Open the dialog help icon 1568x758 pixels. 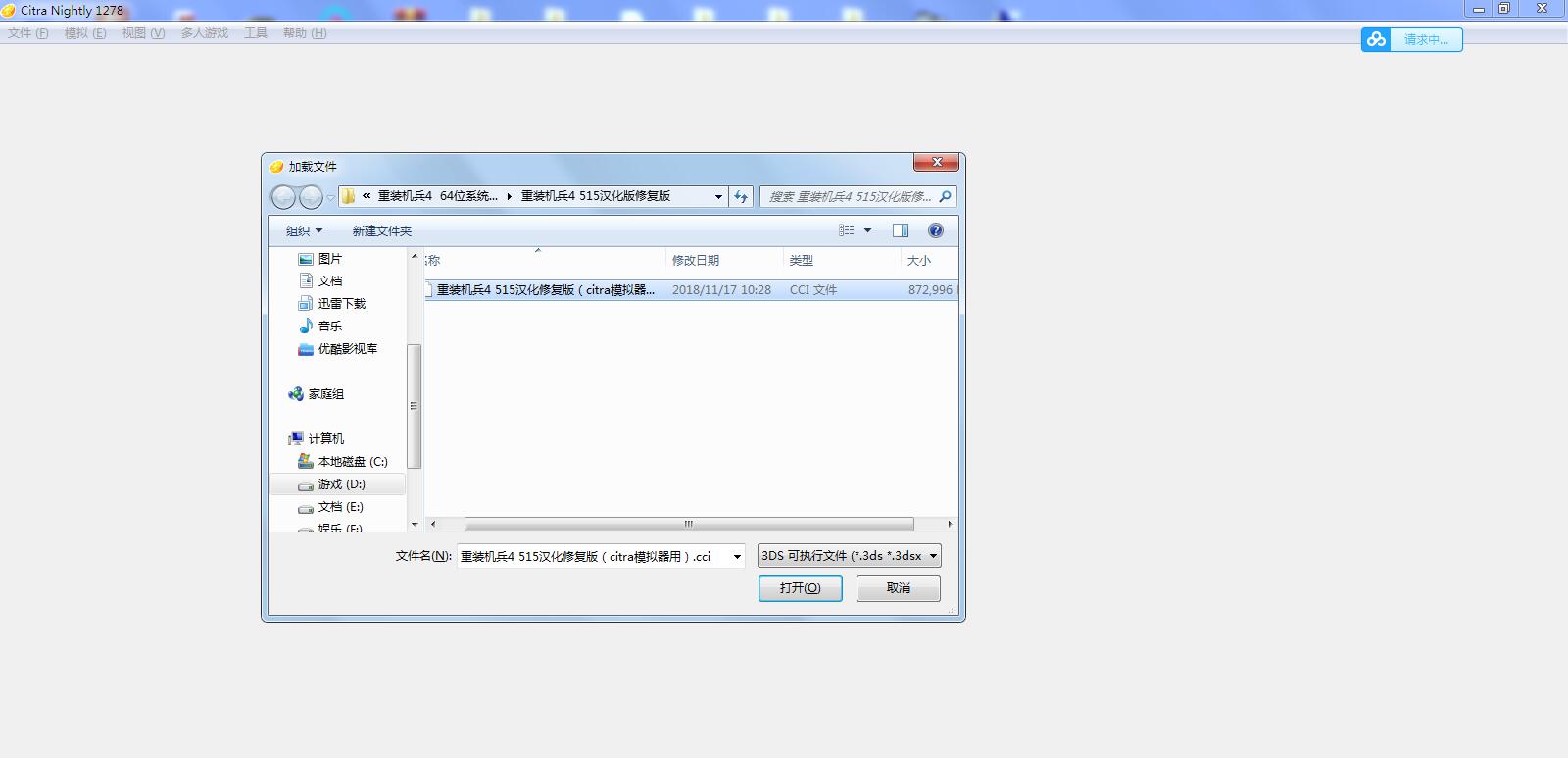936,230
